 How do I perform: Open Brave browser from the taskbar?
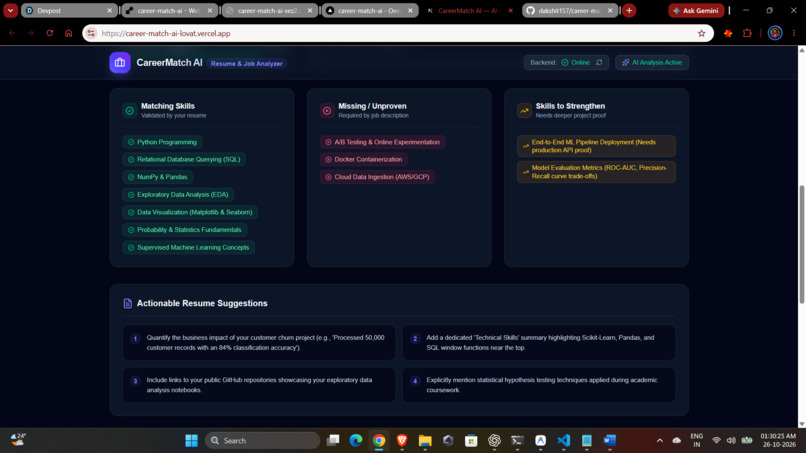pyautogui.click(x=402, y=441)
